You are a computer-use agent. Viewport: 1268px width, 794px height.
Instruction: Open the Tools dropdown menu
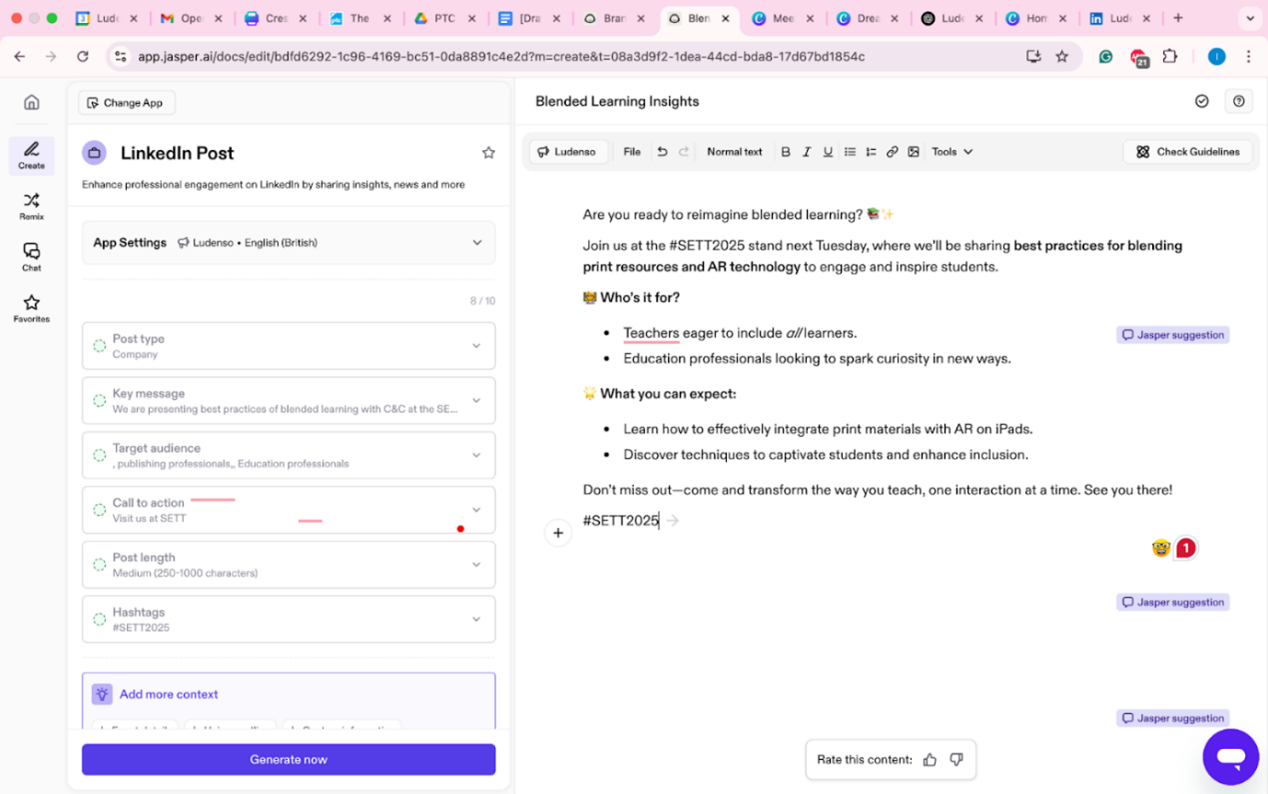(951, 152)
